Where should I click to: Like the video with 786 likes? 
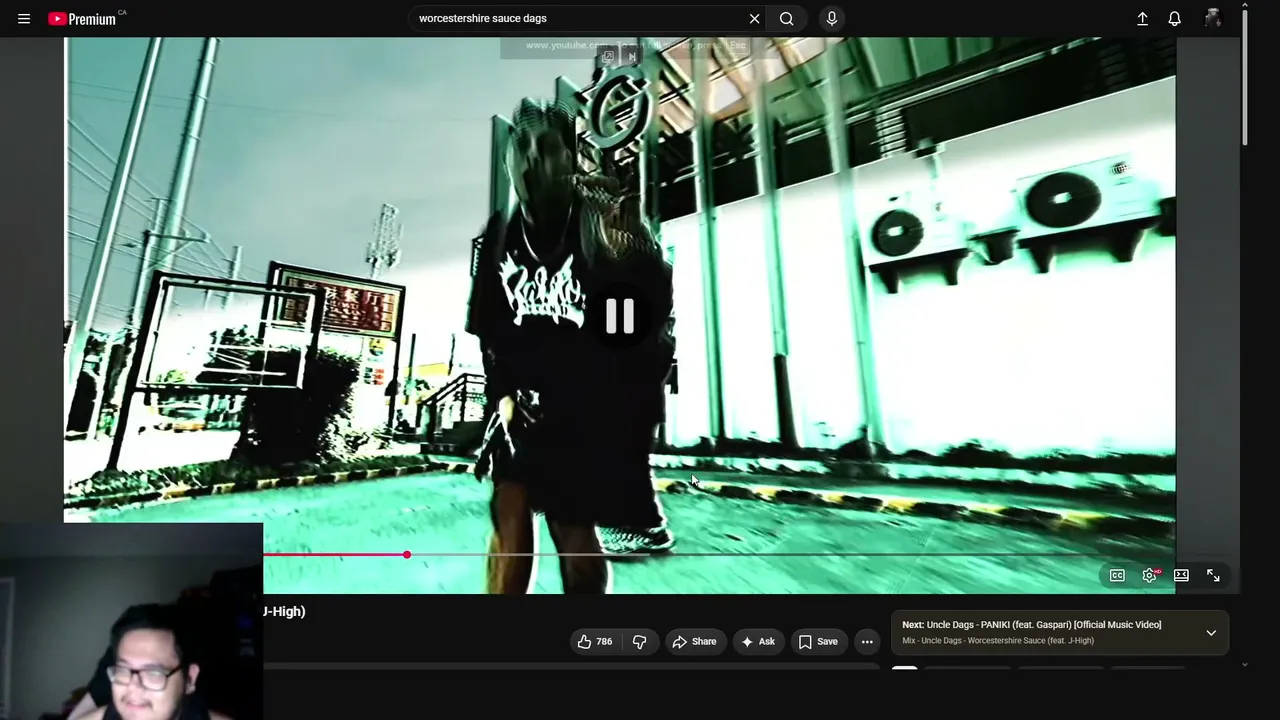pyautogui.click(x=594, y=642)
